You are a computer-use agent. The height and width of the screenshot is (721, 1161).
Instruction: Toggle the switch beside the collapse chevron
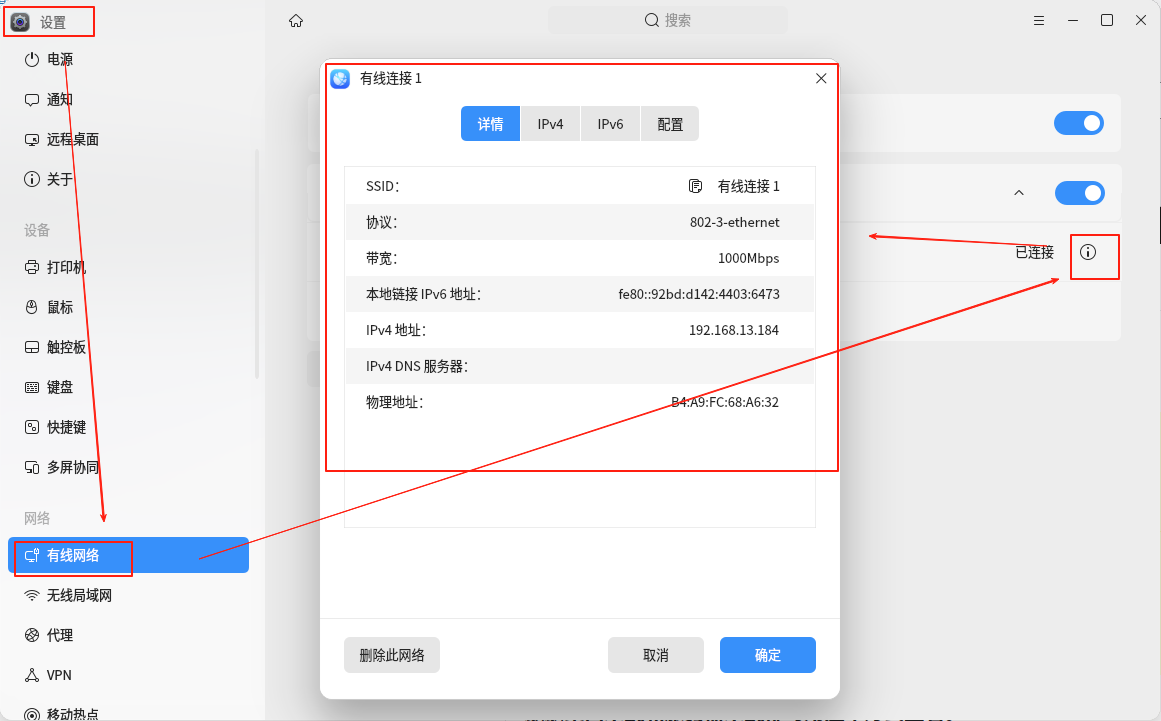1079,192
